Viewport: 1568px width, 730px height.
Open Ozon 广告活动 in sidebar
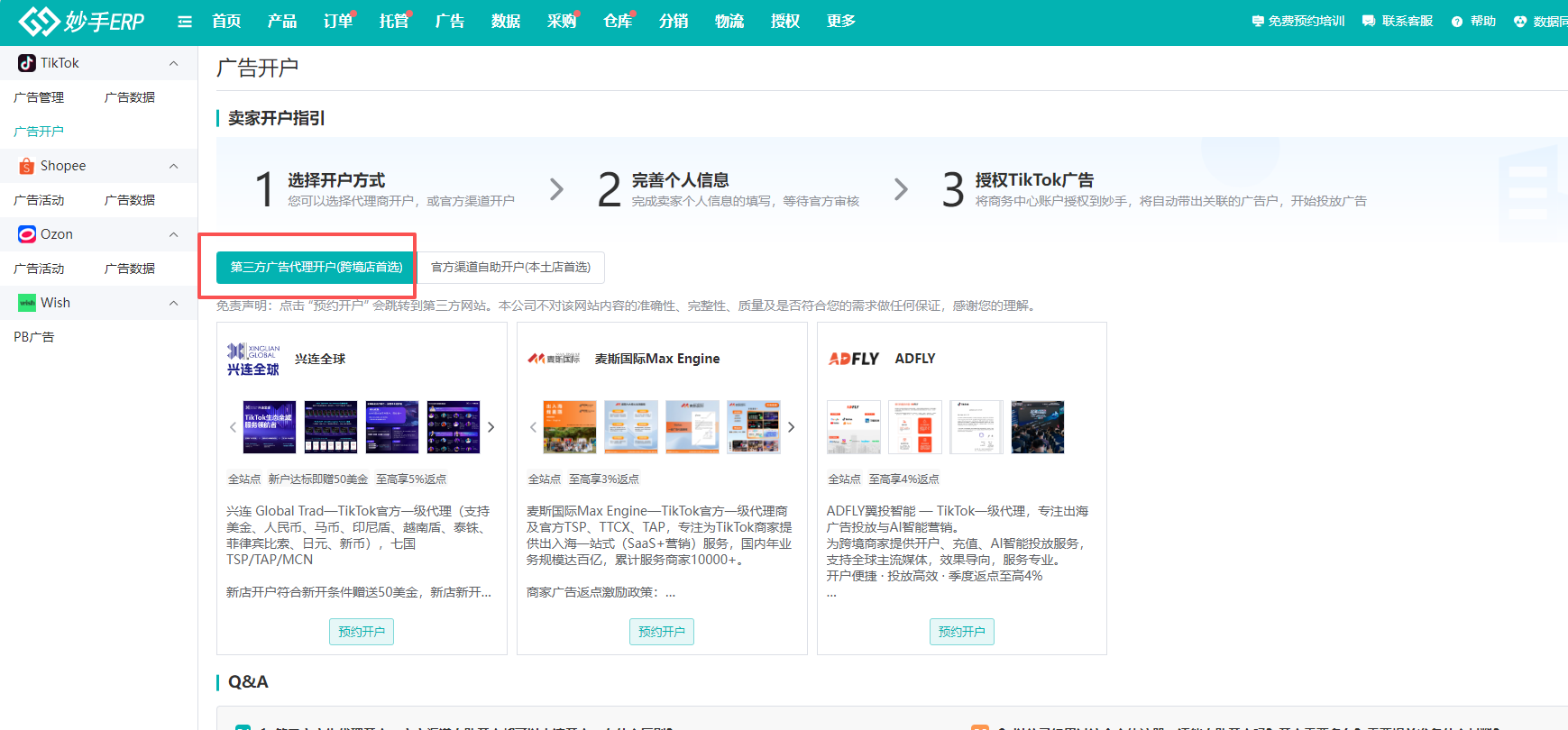[x=39, y=269]
